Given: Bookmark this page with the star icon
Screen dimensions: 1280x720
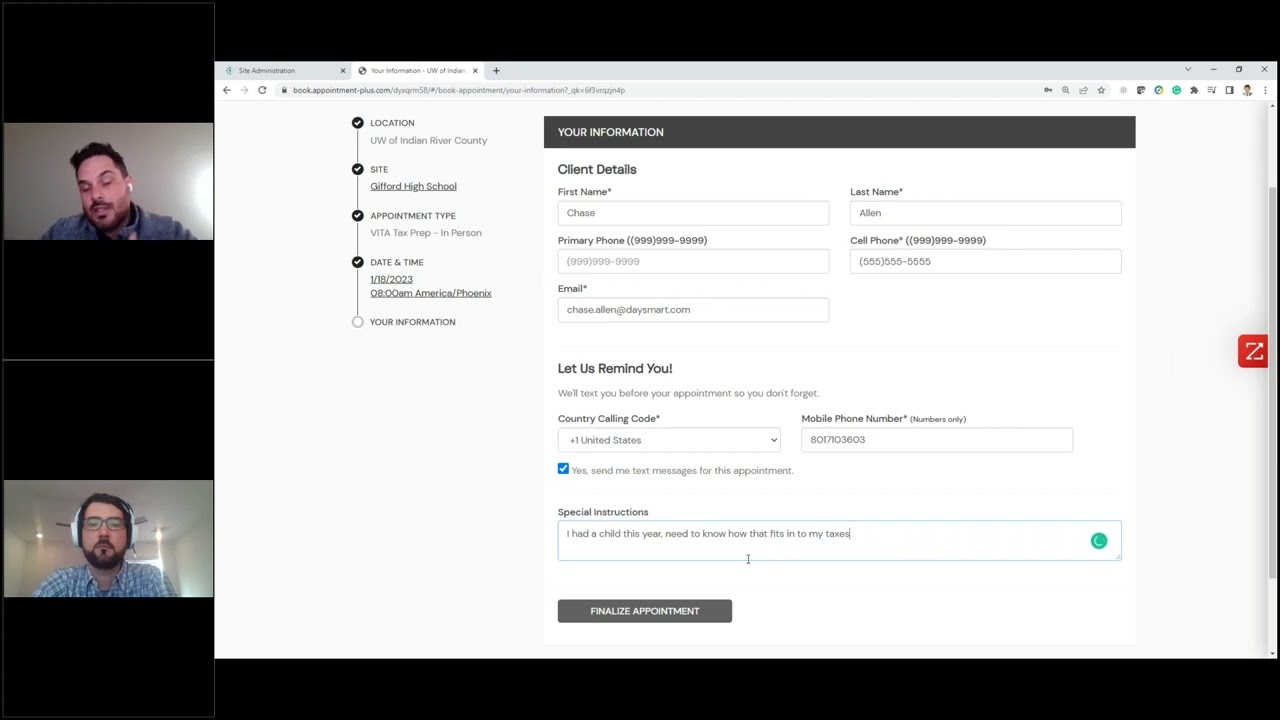Looking at the screenshot, I should click(1101, 90).
